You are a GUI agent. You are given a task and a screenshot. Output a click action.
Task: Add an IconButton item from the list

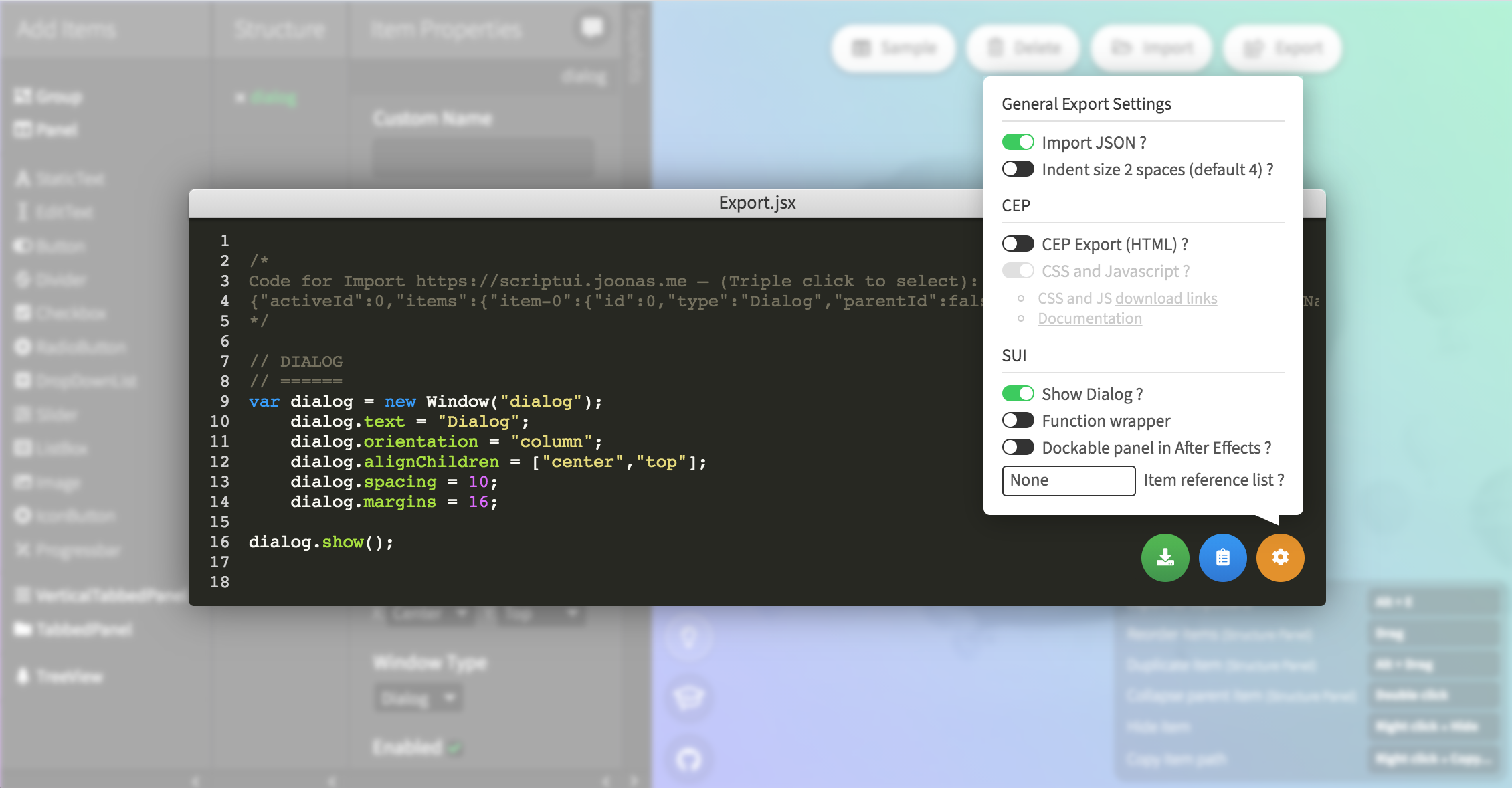66,515
